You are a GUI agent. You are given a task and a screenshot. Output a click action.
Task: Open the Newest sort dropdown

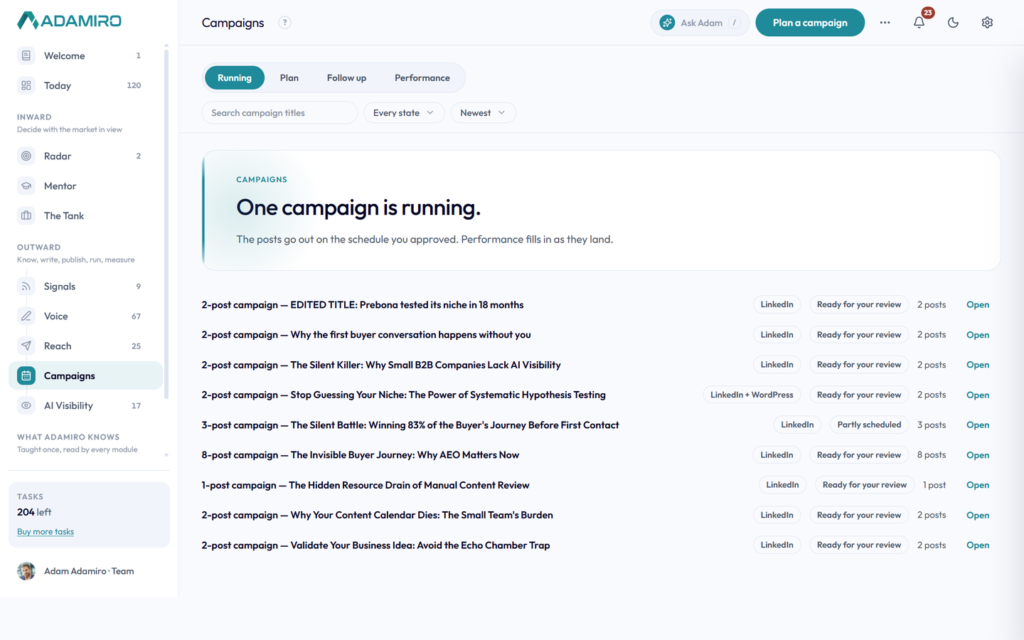[x=483, y=113]
